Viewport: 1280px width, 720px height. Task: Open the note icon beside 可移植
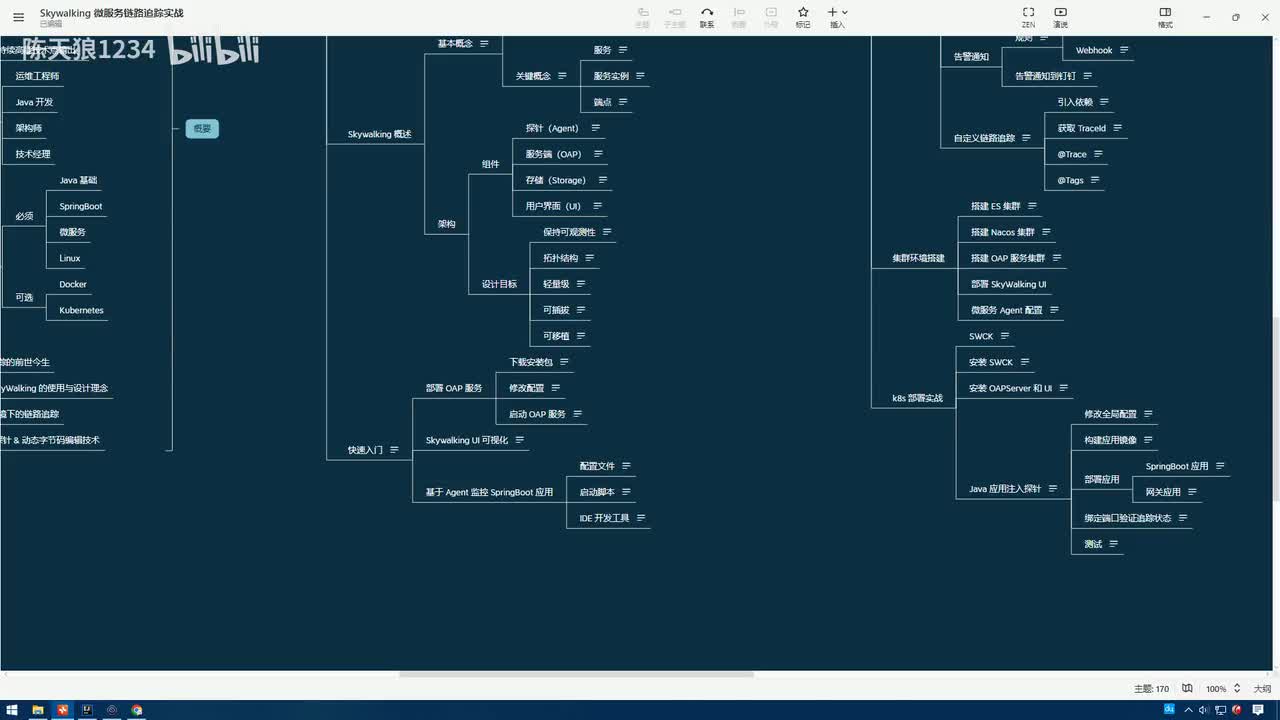581,336
